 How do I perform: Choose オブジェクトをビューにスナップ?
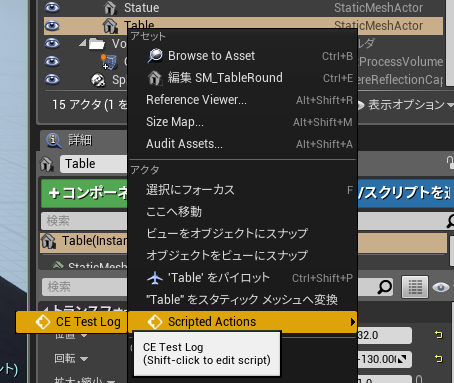pos(243,255)
